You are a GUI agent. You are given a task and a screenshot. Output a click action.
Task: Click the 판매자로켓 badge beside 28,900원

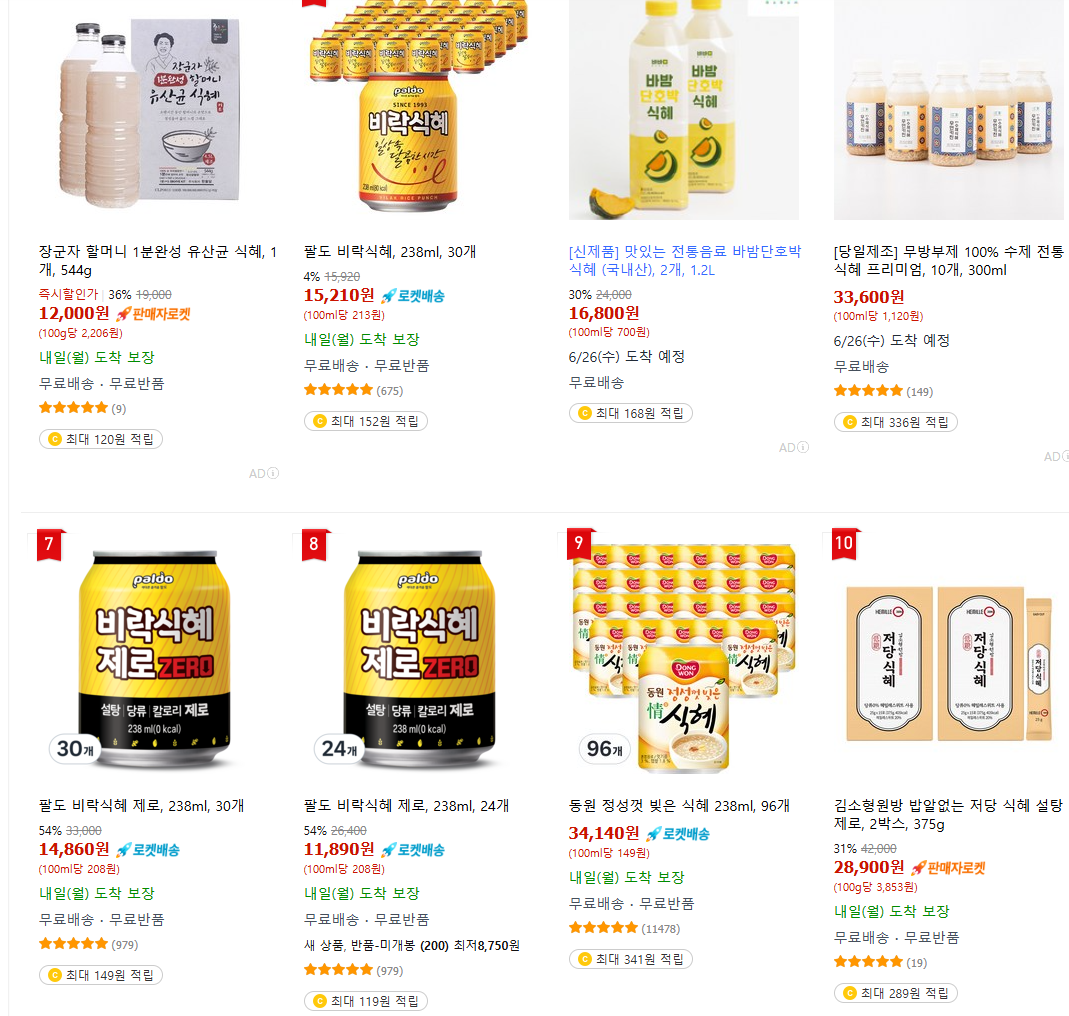coord(948,868)
